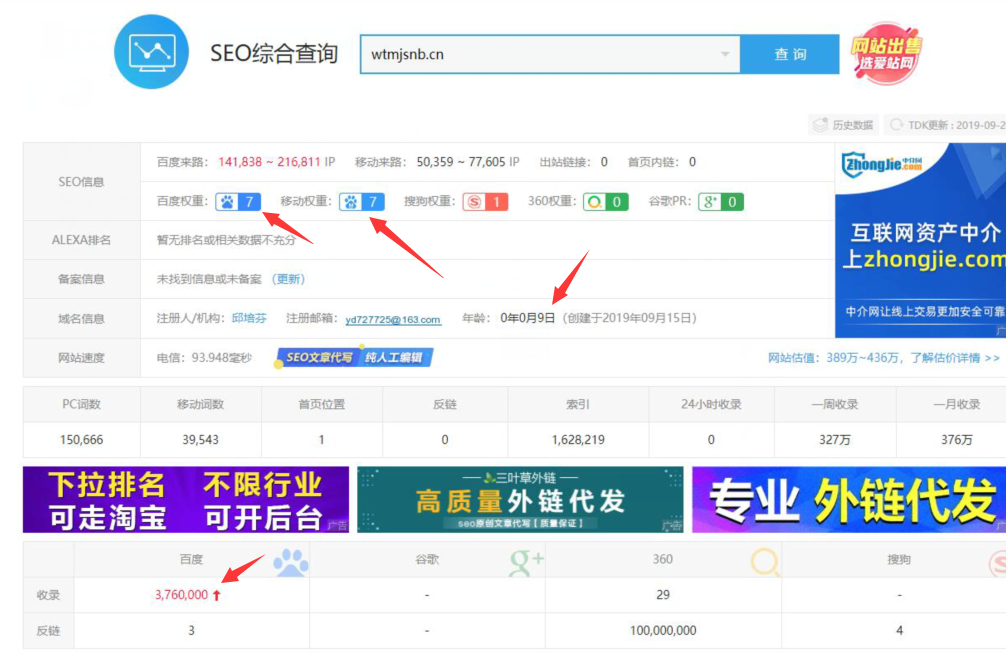Viewport: 1006px width, 654px height.
Task: Click the 首页位置 column header
Action: click(x=321, y=404)
